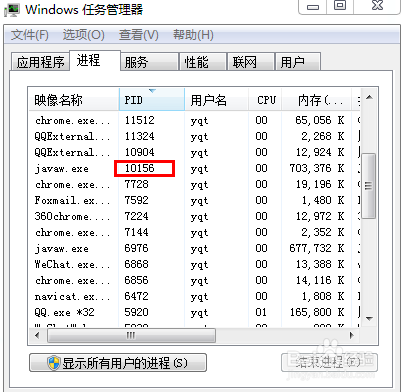
Task: Open the 文件(F) menu
Action: coord(30,35)
